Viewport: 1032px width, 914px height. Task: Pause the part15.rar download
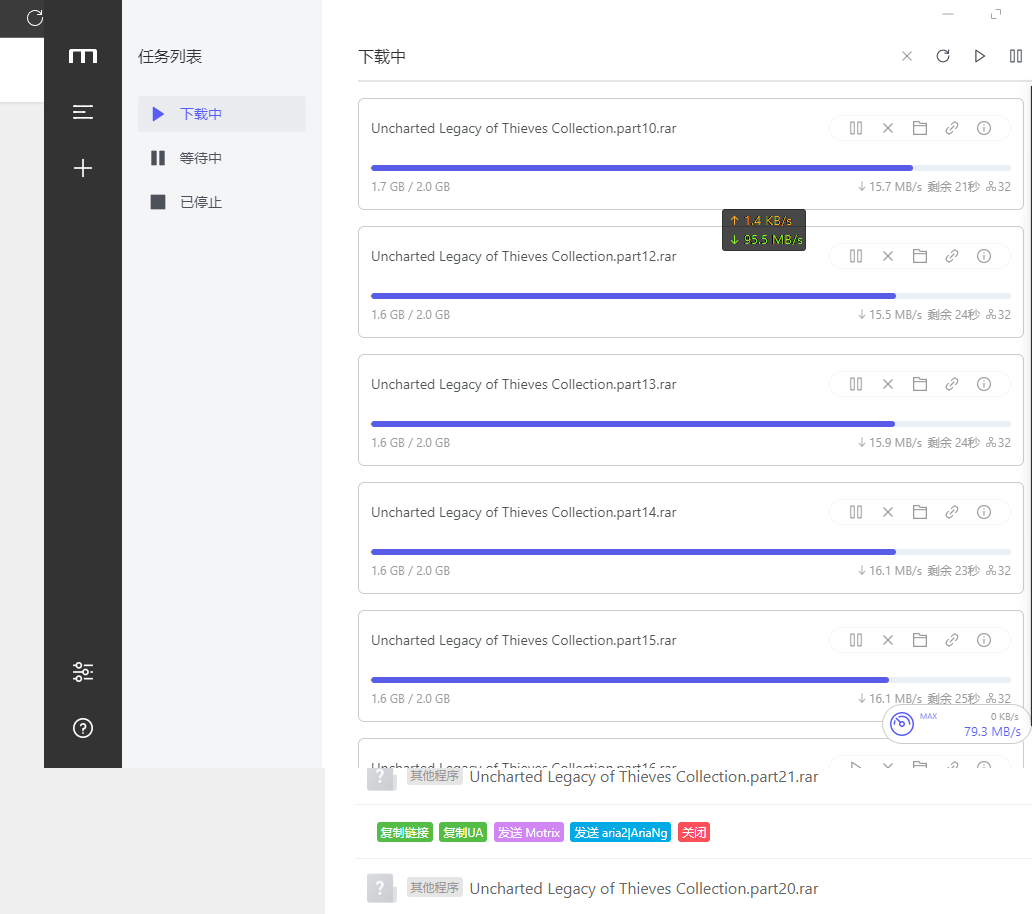point(856,640)
